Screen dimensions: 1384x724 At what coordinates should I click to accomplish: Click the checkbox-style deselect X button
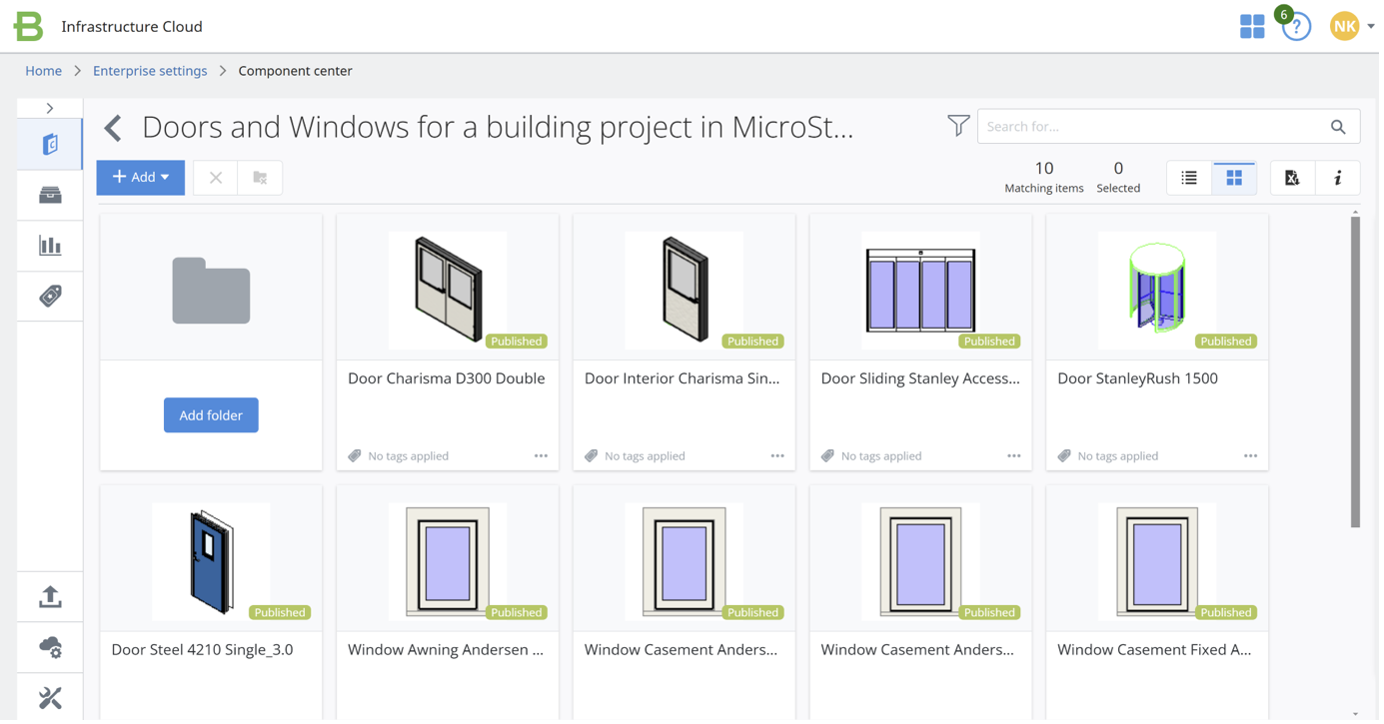click(214, 177)
